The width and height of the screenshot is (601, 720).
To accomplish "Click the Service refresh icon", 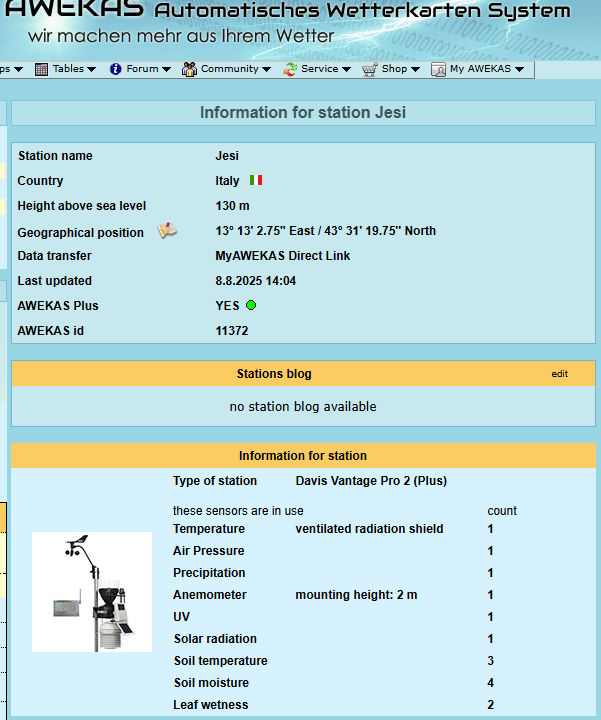I will coord(290,69).
